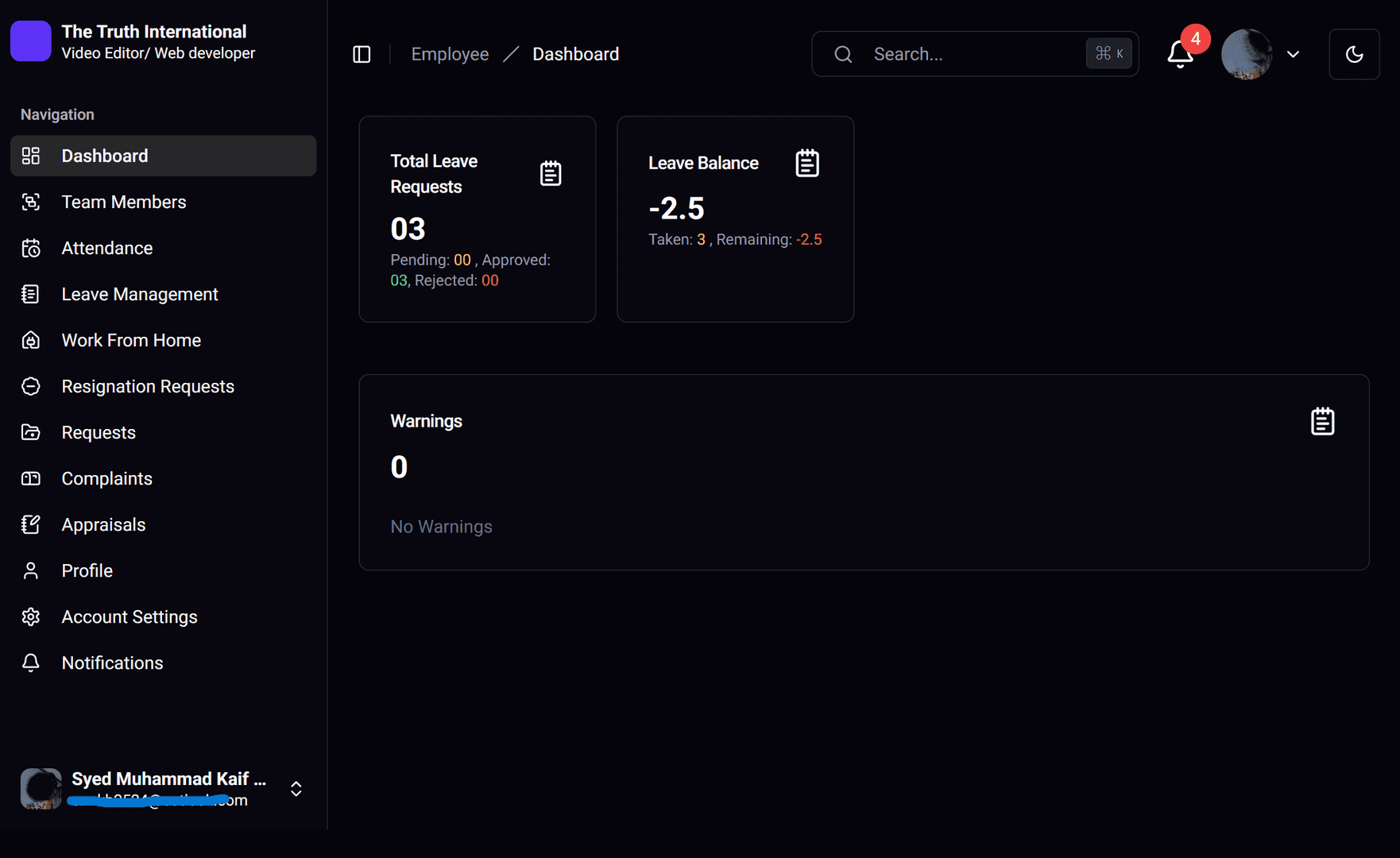This screenshot has width=1400, height=858.
Task: Toggle the sidebar collapse button
Action: point(362,54)
